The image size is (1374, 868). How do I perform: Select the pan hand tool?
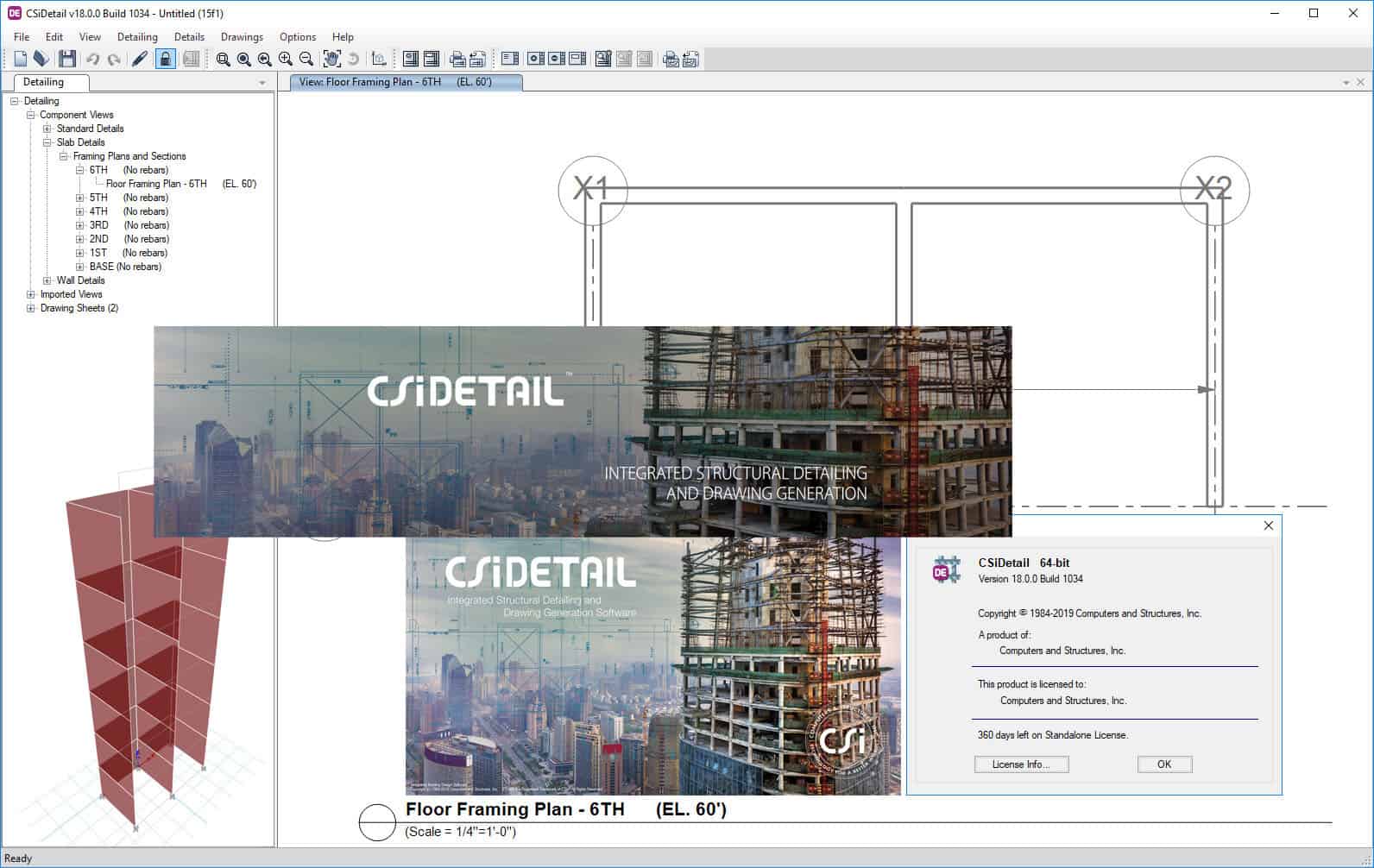pos(331,59)
